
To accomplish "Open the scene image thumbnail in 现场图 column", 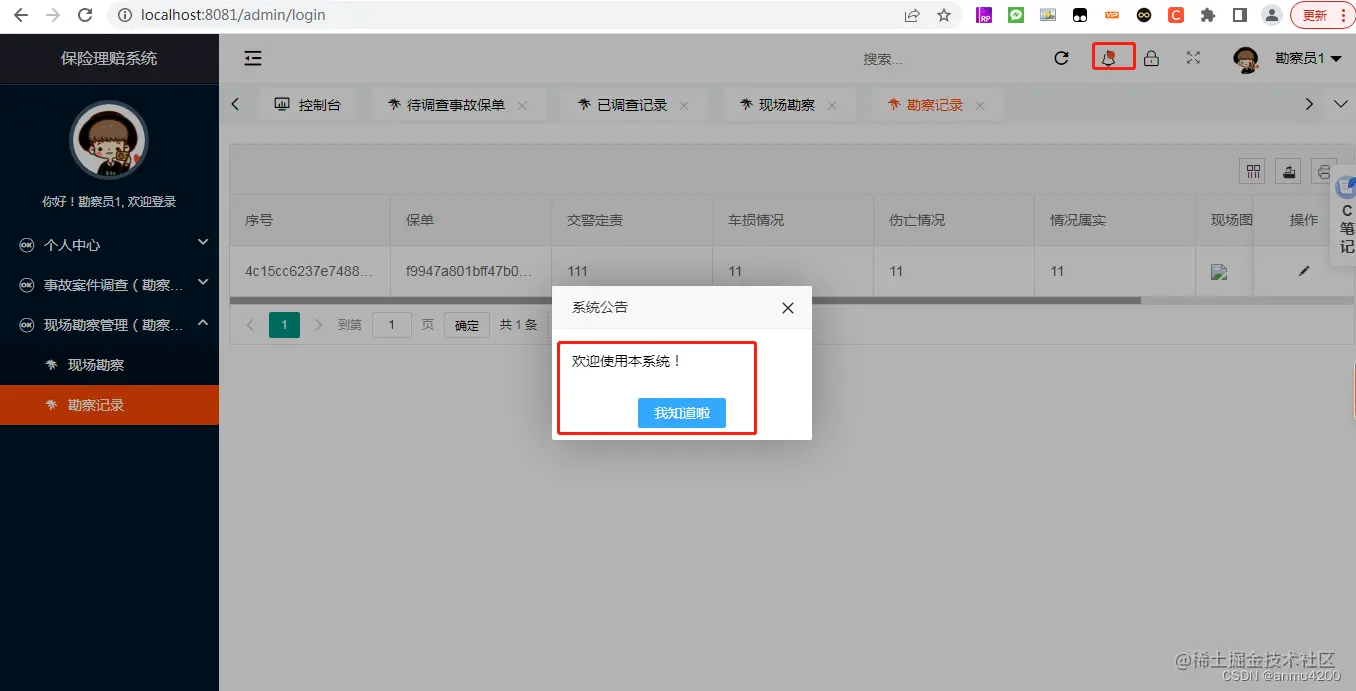I will 1222,270.
